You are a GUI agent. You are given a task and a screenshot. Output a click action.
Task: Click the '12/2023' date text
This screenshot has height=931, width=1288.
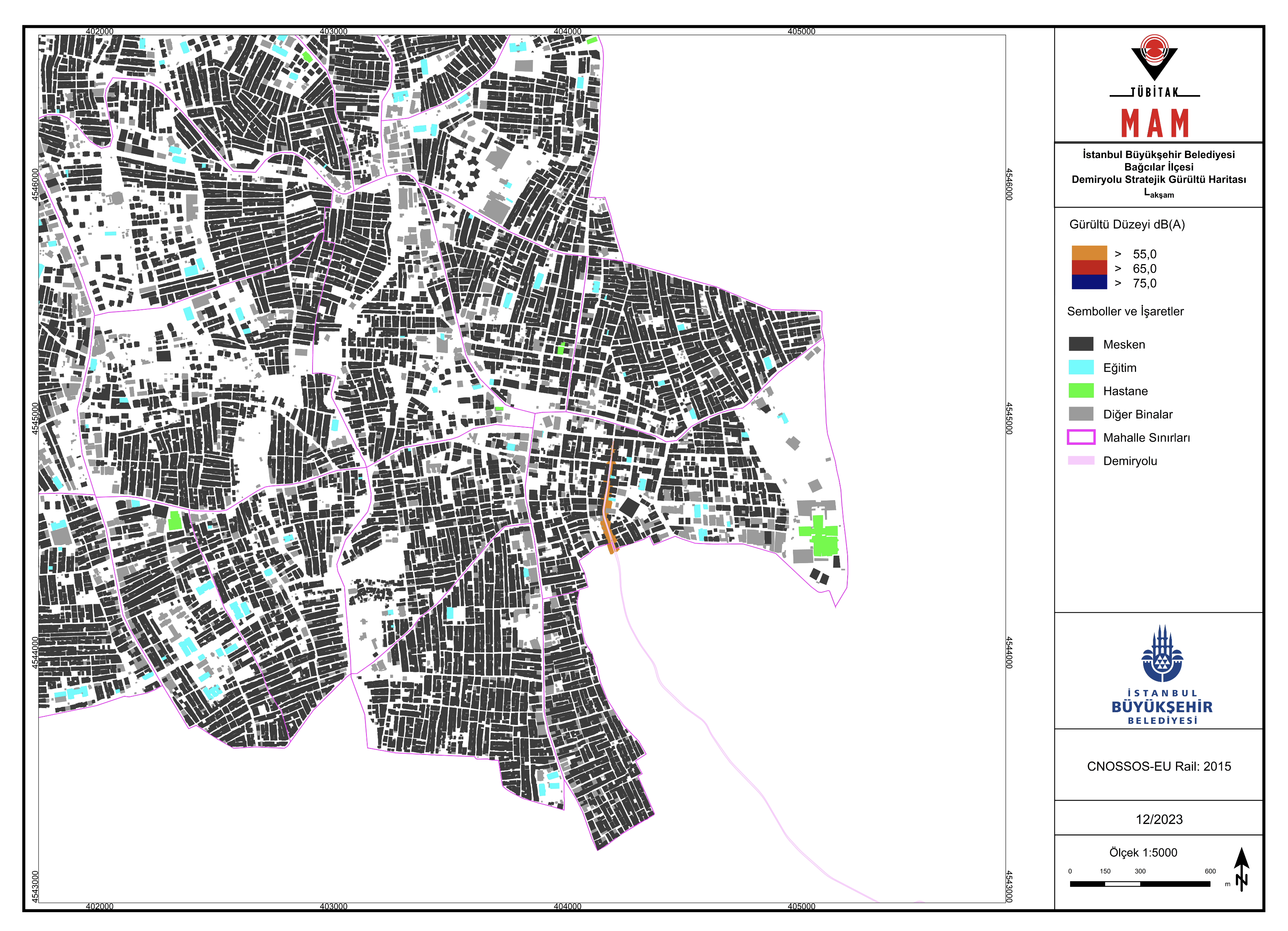[x=1159, y=819]
